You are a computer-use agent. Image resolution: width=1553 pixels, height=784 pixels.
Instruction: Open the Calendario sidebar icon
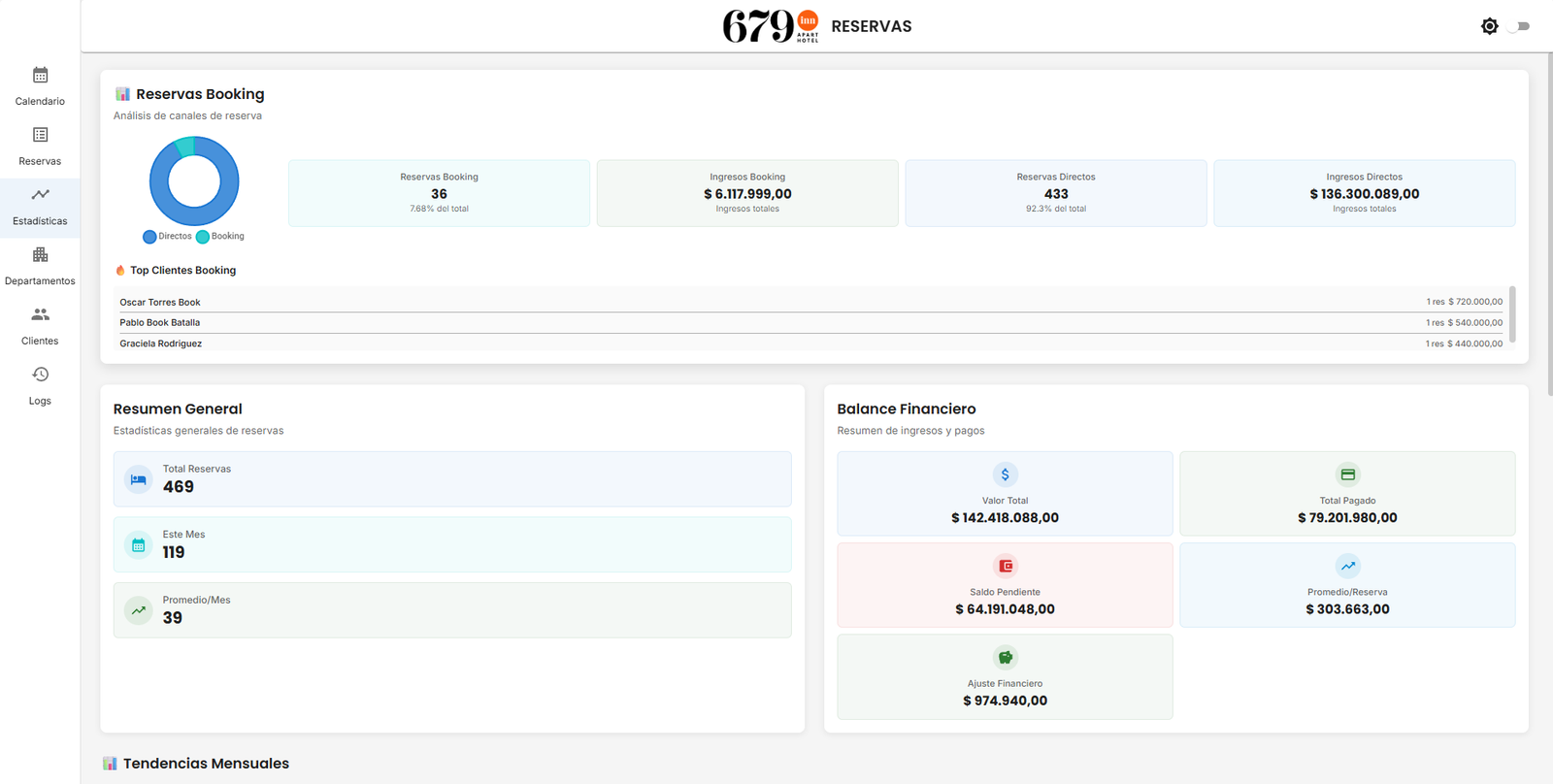pyautogui.click(x=40, y=76)
